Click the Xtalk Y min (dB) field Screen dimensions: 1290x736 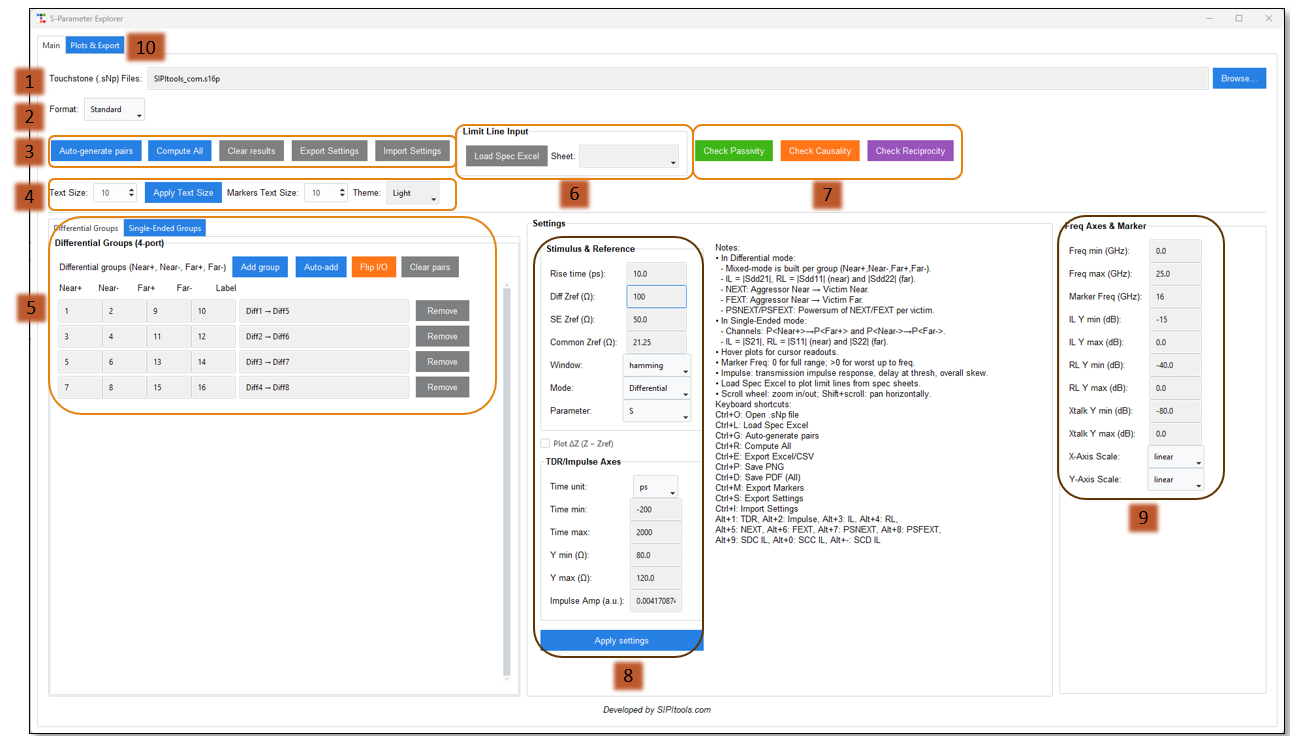coord(1175,411)
